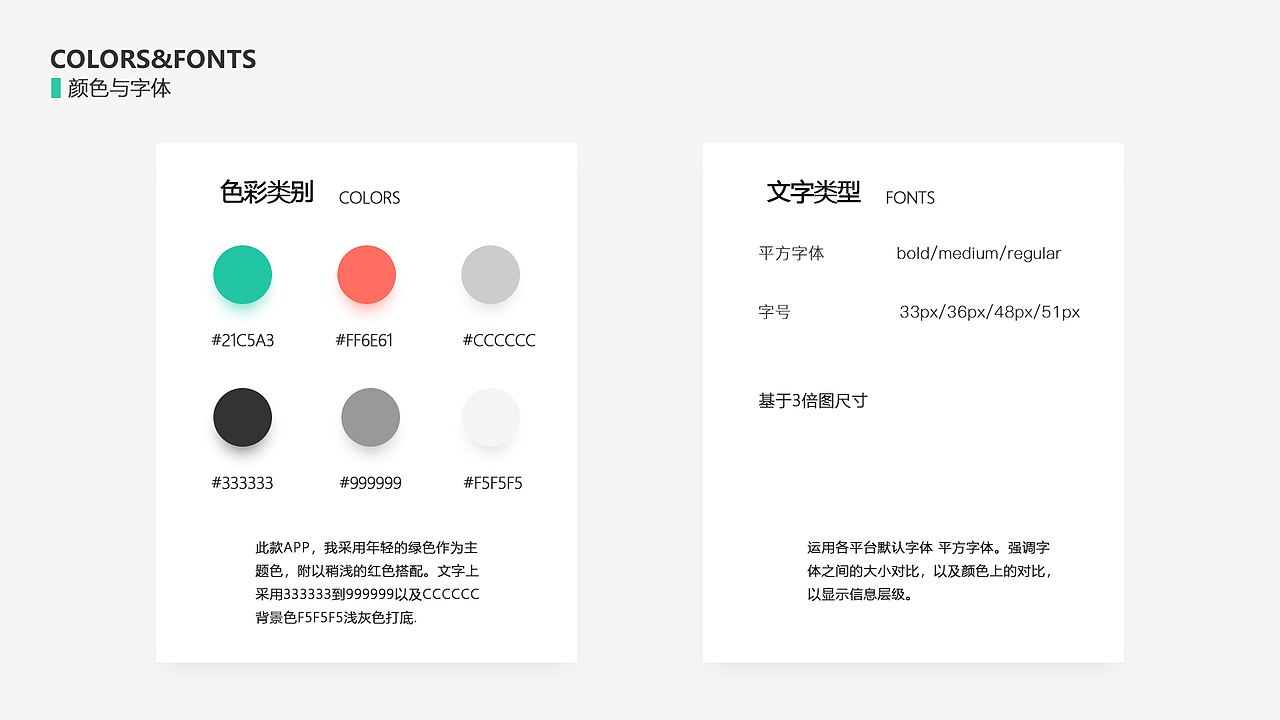Select the dark #333333 color swatch
The image size is (1280, 720).
coord(242,417)
